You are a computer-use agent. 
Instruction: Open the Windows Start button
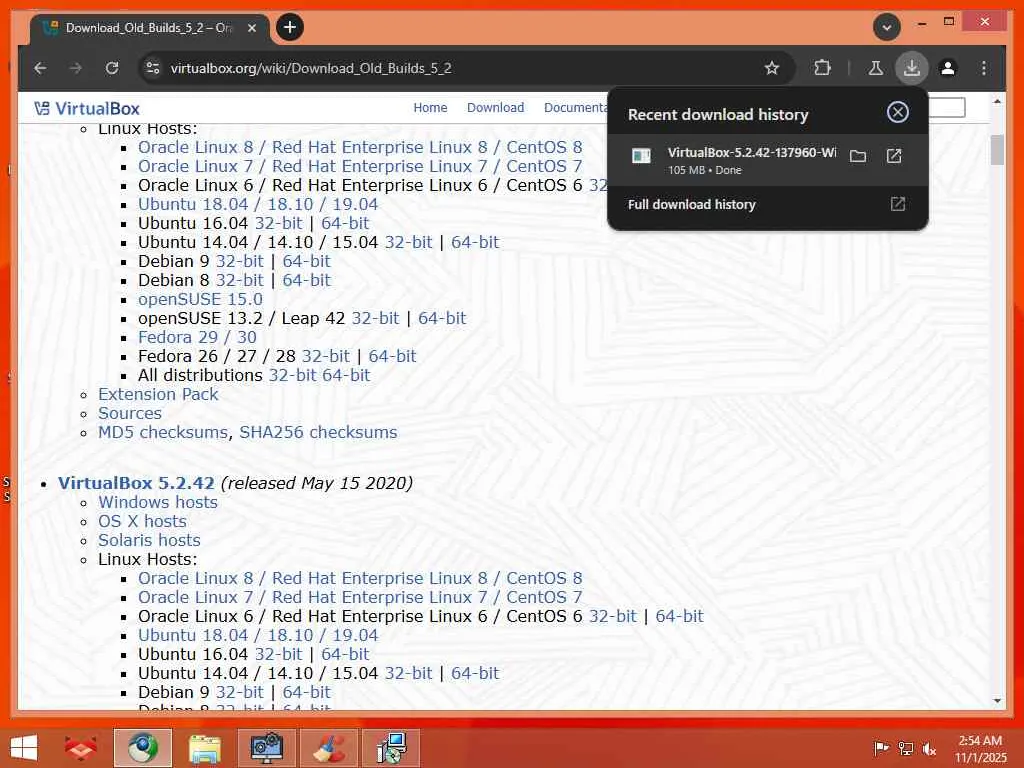coord(24,748)
